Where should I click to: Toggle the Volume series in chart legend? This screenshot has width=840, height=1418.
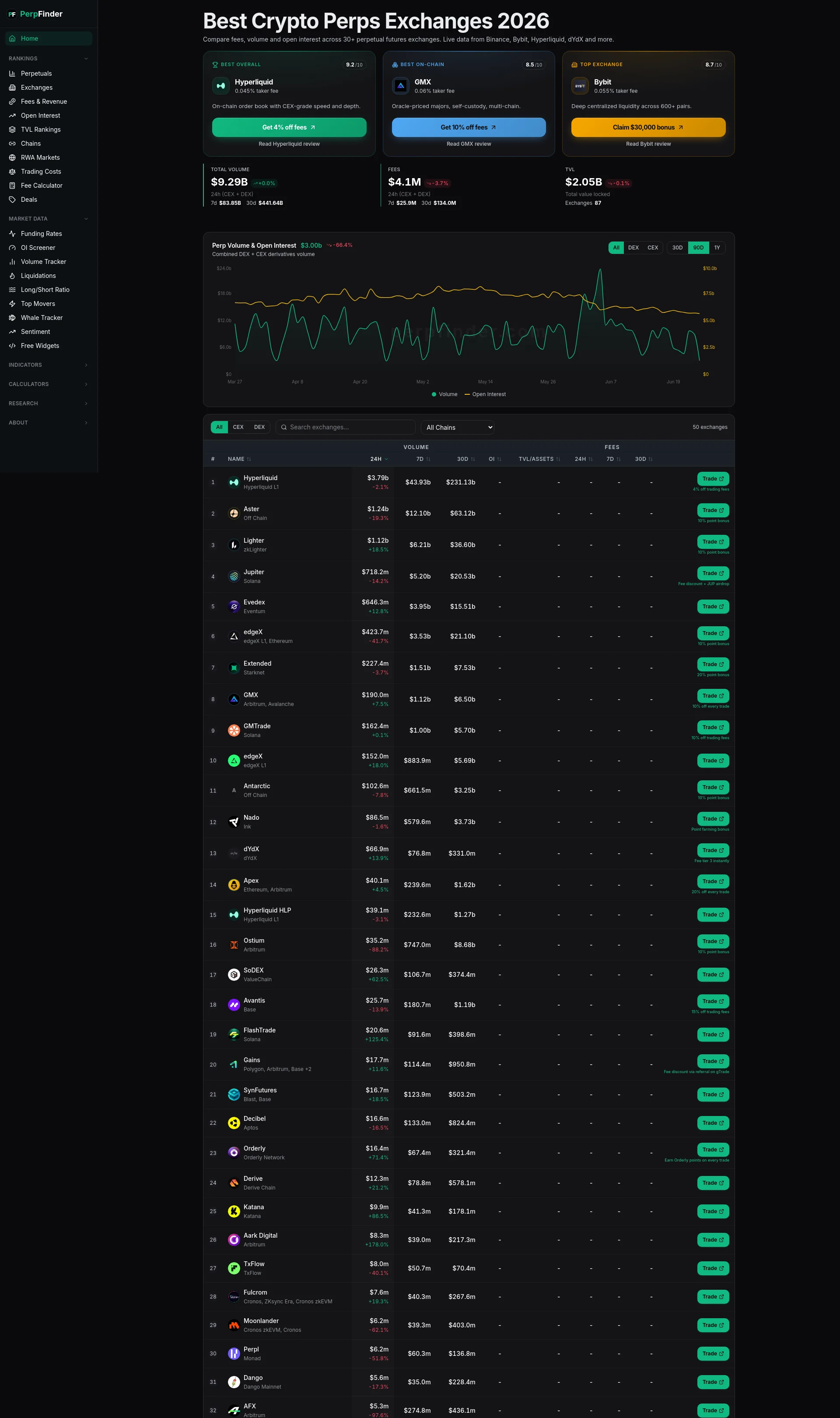coord(444,395)
